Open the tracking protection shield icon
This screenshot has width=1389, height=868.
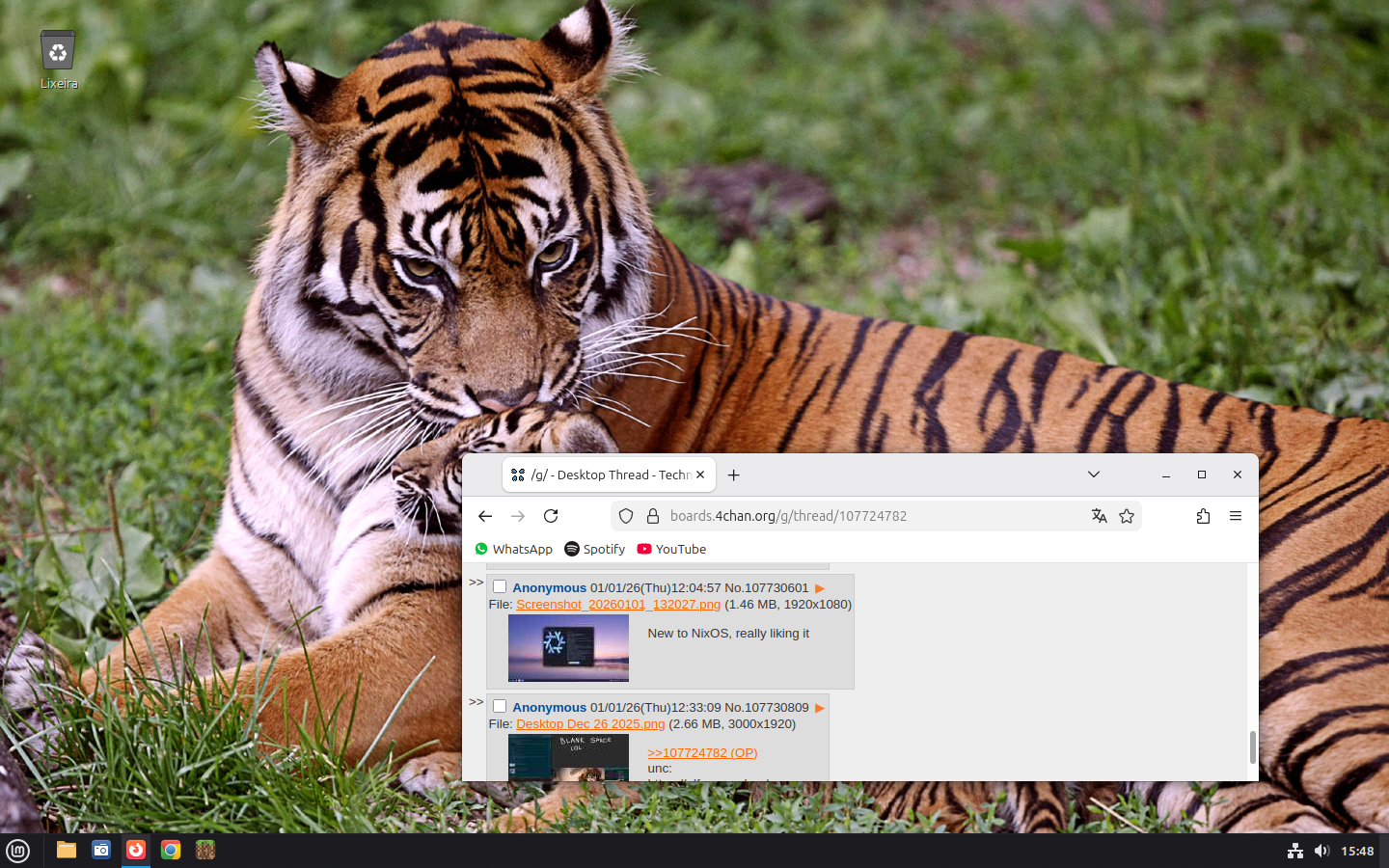coord(626,516)
